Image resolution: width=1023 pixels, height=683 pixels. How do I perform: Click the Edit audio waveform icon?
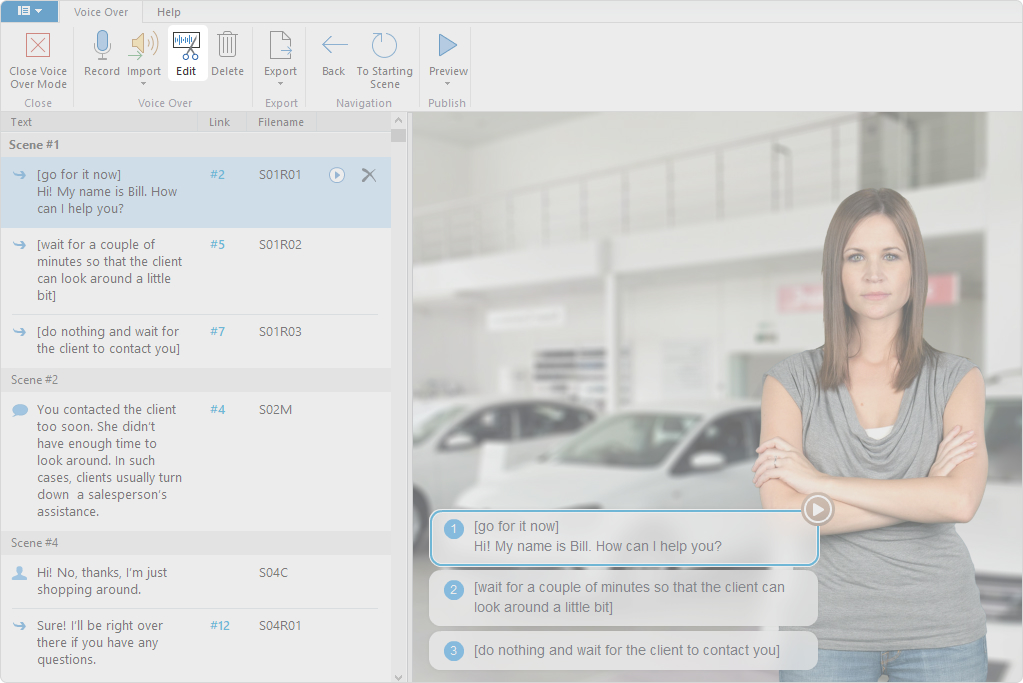[186, 46]
